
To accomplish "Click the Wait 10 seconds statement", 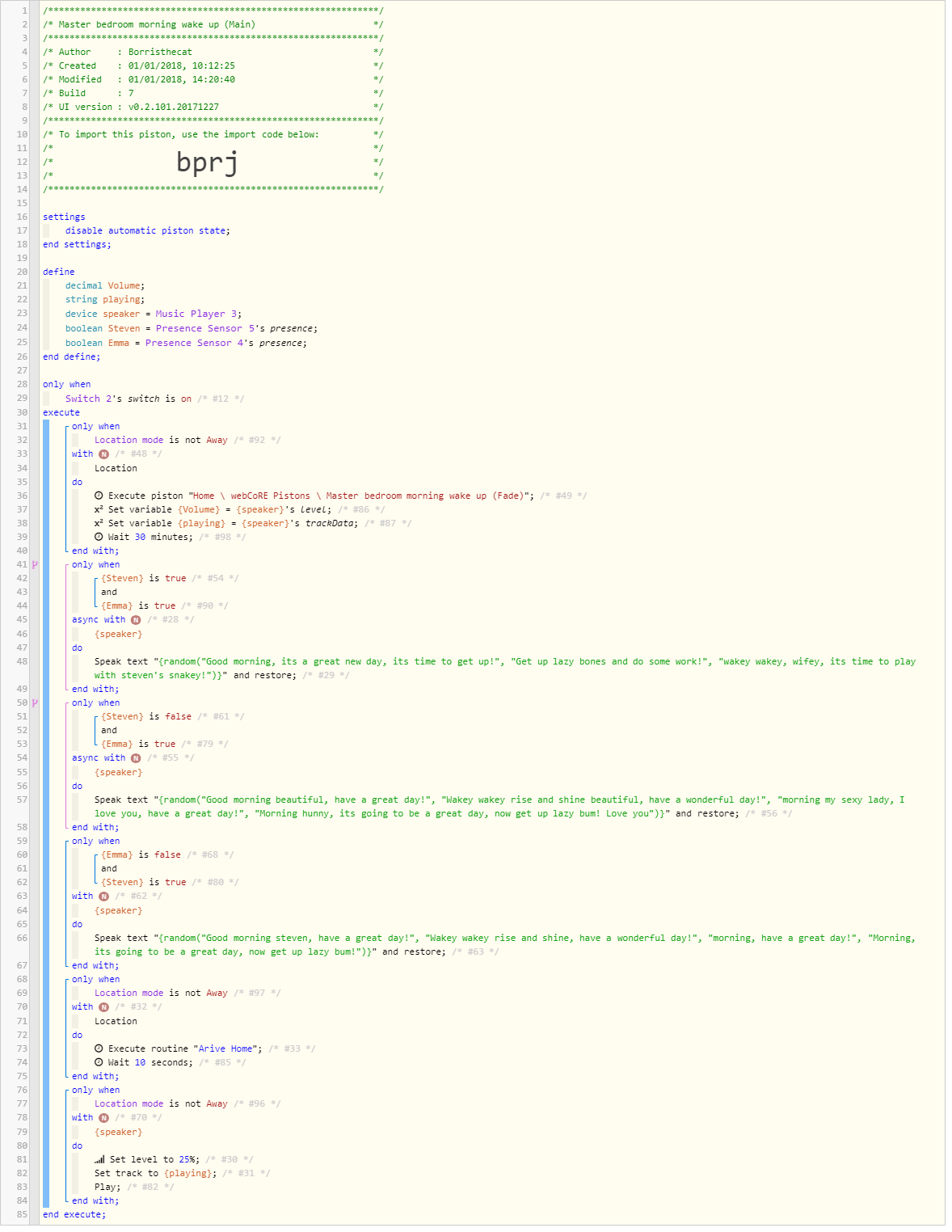I will coord(150,1062).
